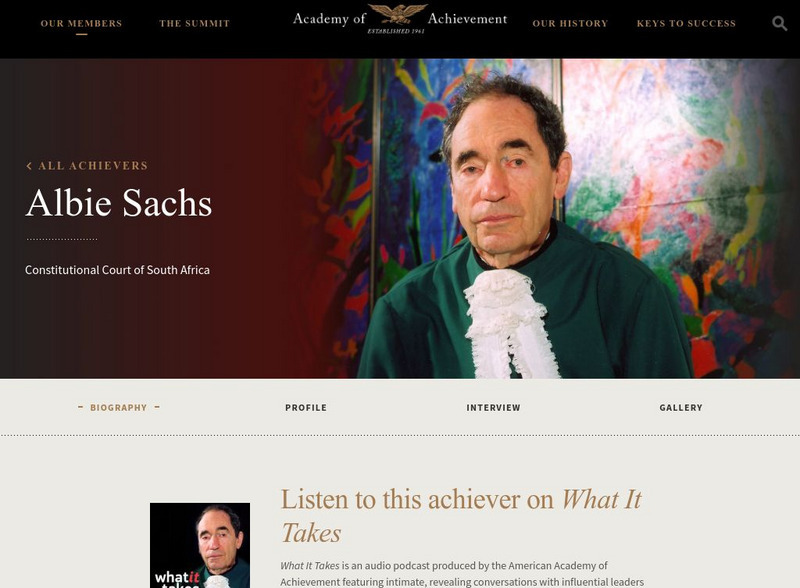Switch to the Biography tab
Screen dimensions: 800x588
pos(118,407)
